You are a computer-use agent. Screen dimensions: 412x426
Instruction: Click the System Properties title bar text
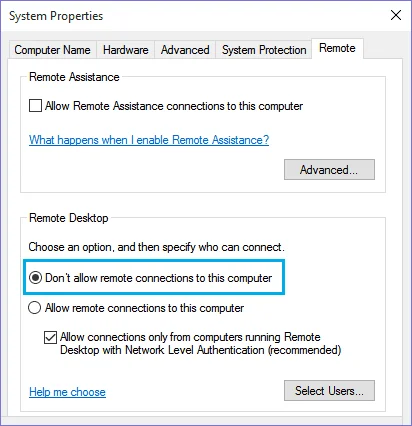(x=56, y=16)
